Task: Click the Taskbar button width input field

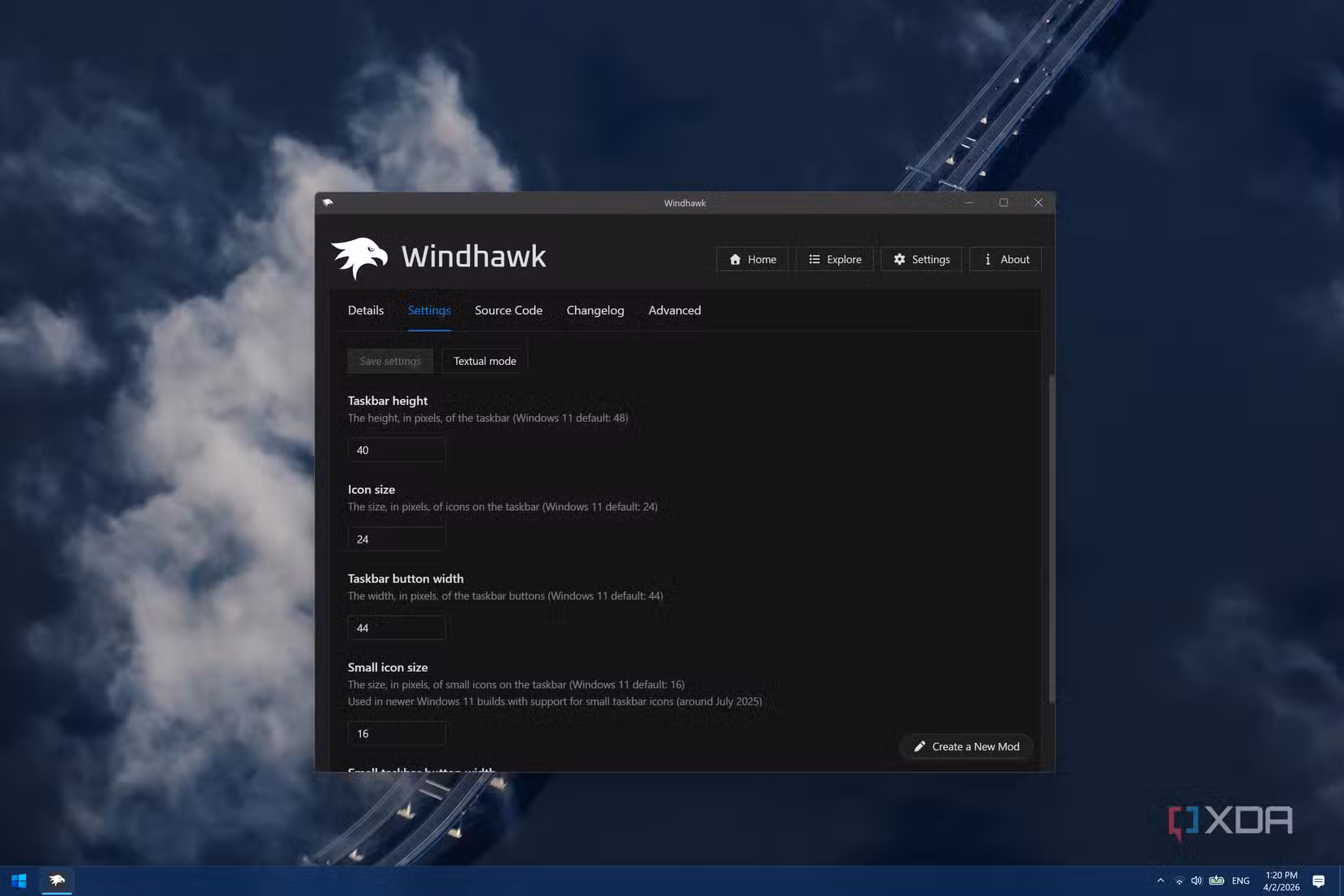Action: coord(397,628)
